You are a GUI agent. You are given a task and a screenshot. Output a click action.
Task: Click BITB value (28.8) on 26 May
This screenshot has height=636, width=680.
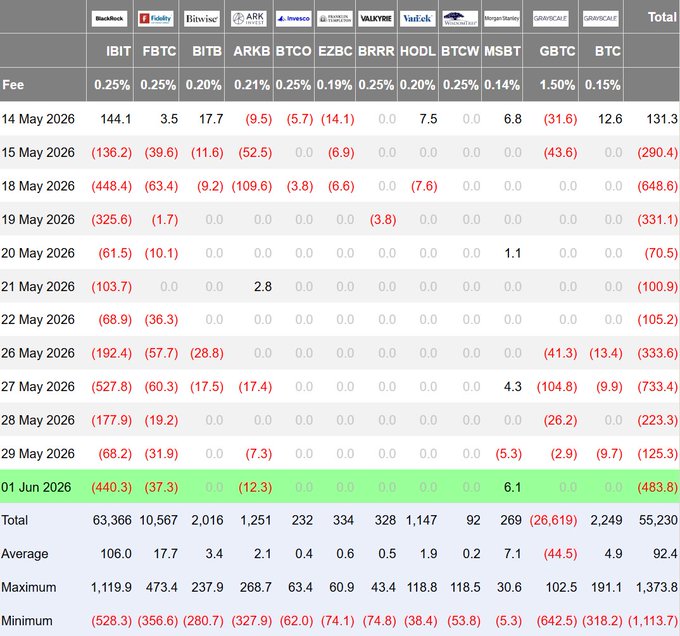pyautogui.click(x=207, y=353)
